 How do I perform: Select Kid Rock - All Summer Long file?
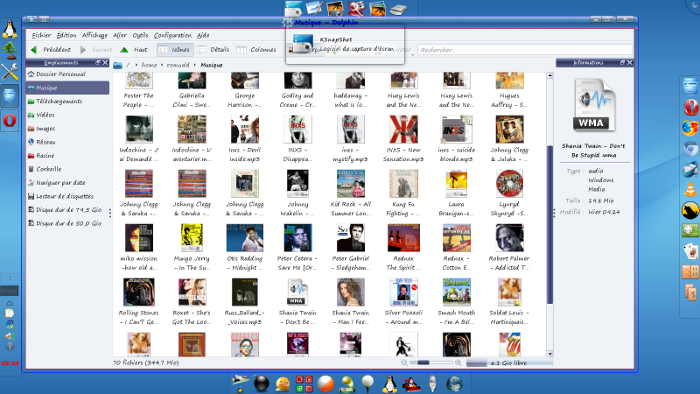click(350, 193)
